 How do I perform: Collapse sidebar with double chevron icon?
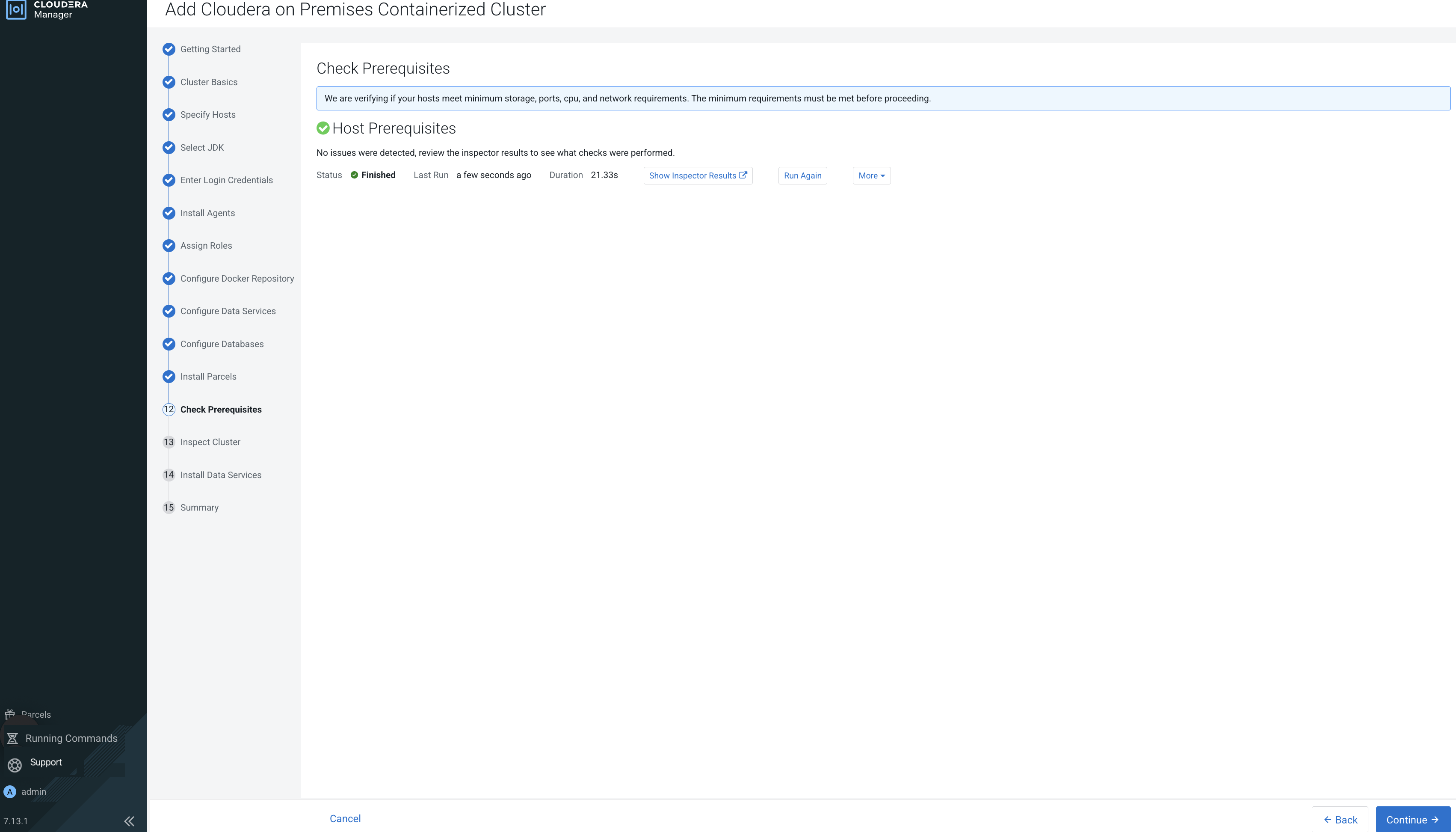(x=129, y=821)
